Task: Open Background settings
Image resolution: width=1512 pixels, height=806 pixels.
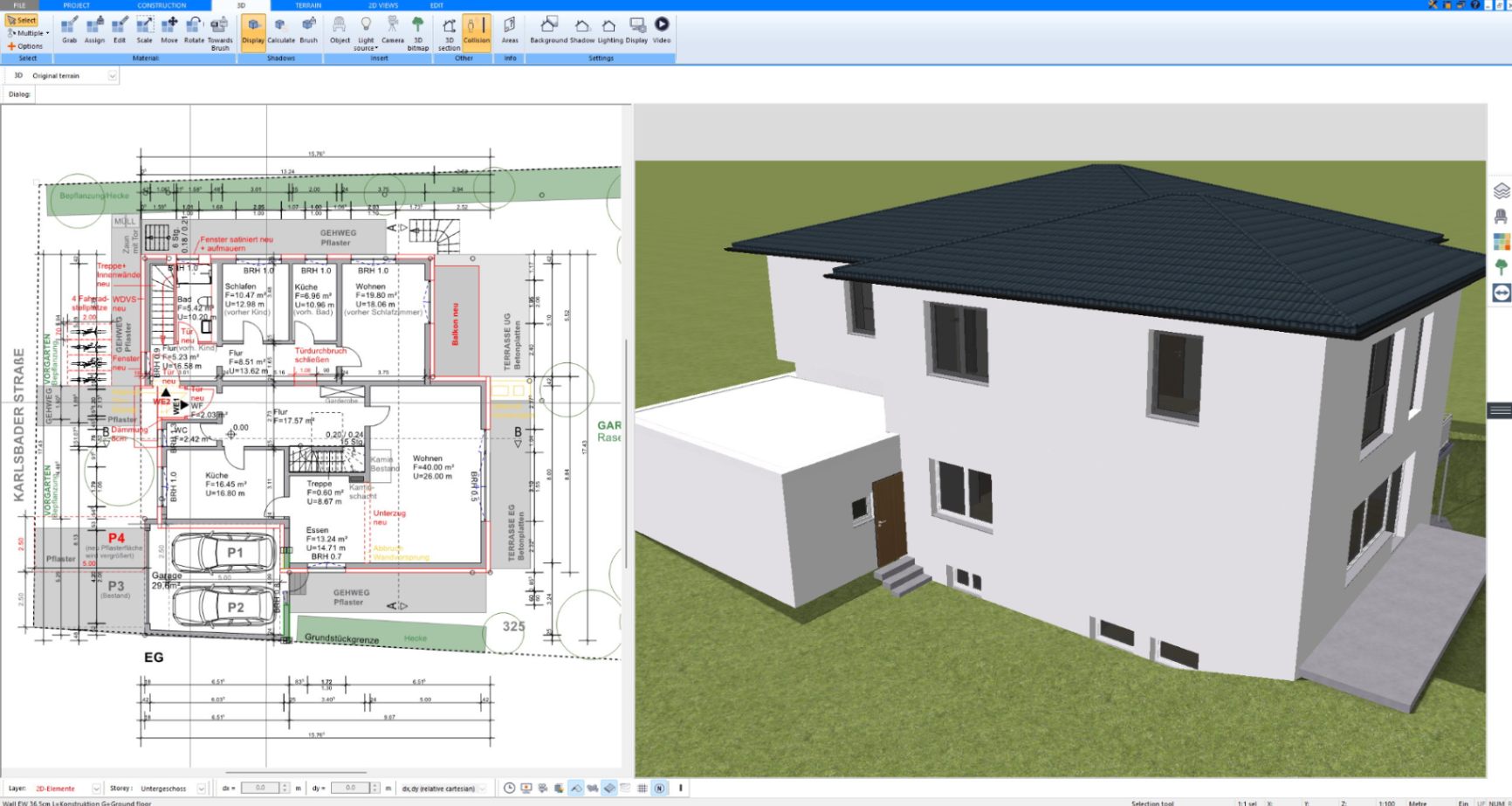Action: pyautogui.click(x=548, y=31)
